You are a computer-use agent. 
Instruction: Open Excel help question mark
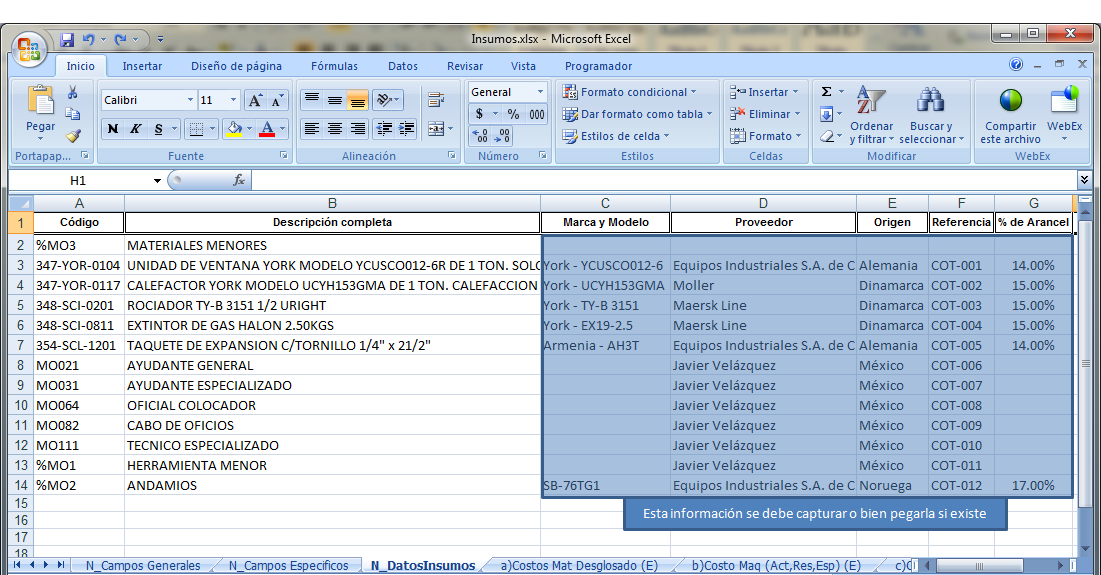click(x=1015, y=65)
